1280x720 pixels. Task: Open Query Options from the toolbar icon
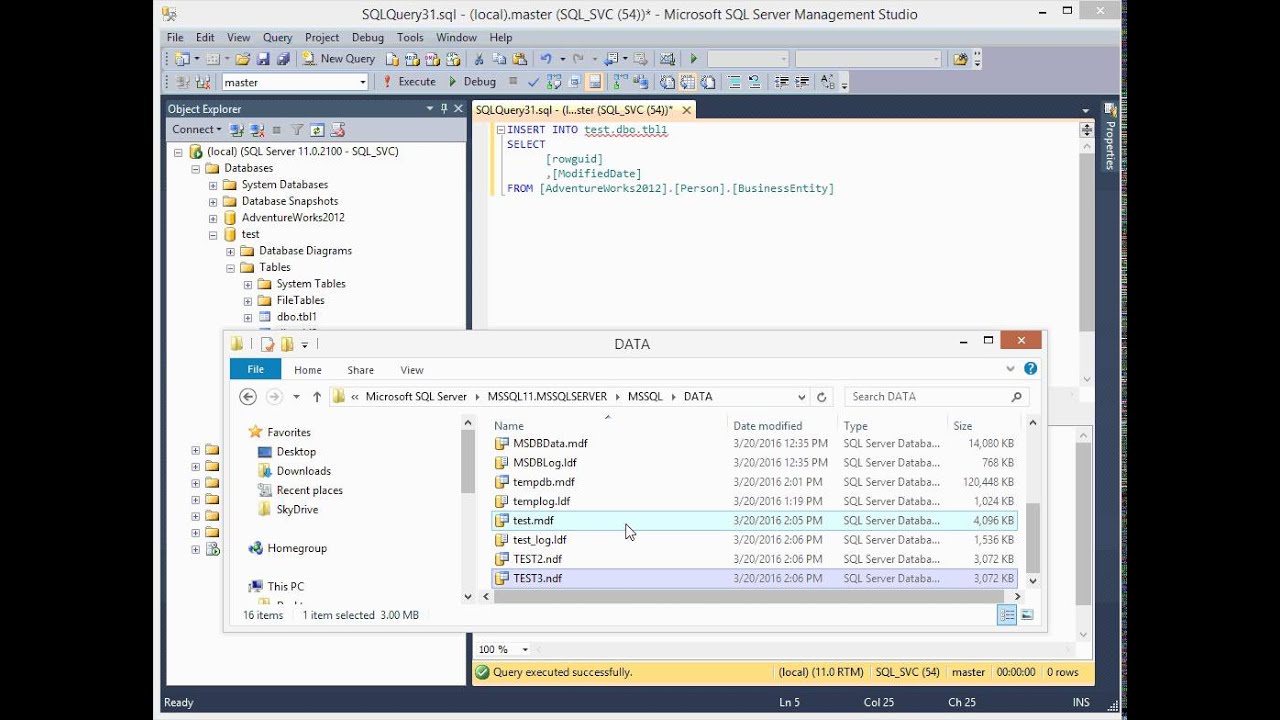pyautogui.click(x=574, y=82)
